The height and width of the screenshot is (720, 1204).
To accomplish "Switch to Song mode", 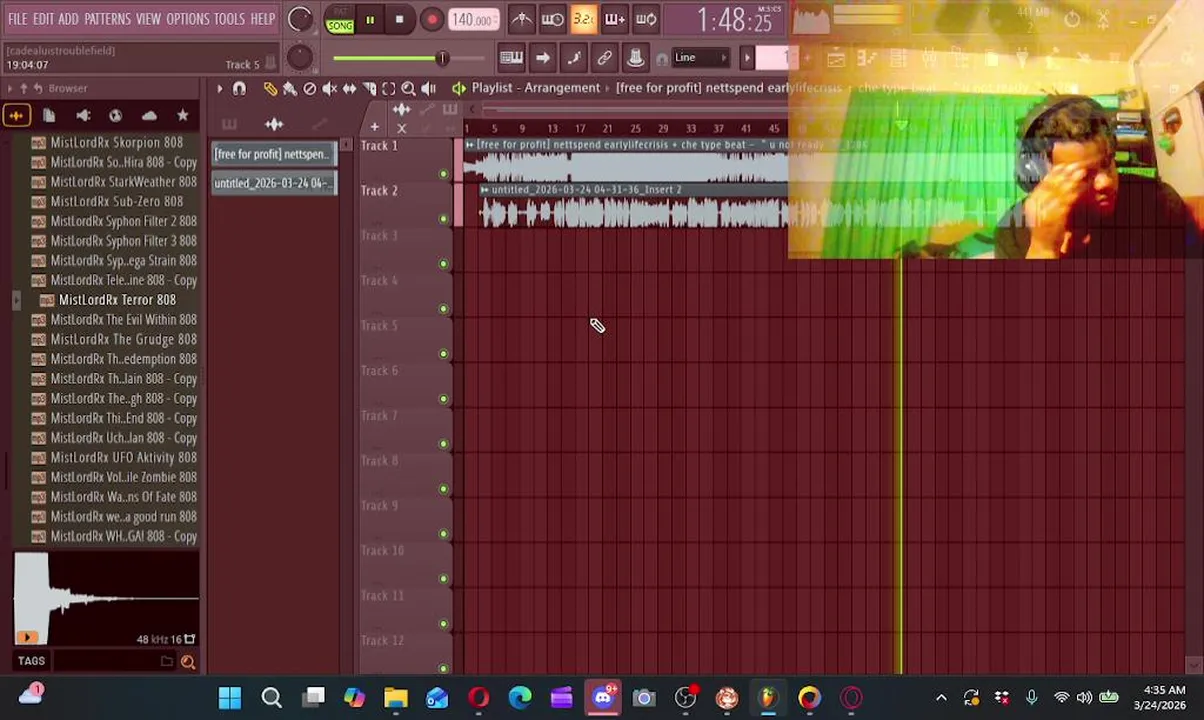I will [340, 25].
